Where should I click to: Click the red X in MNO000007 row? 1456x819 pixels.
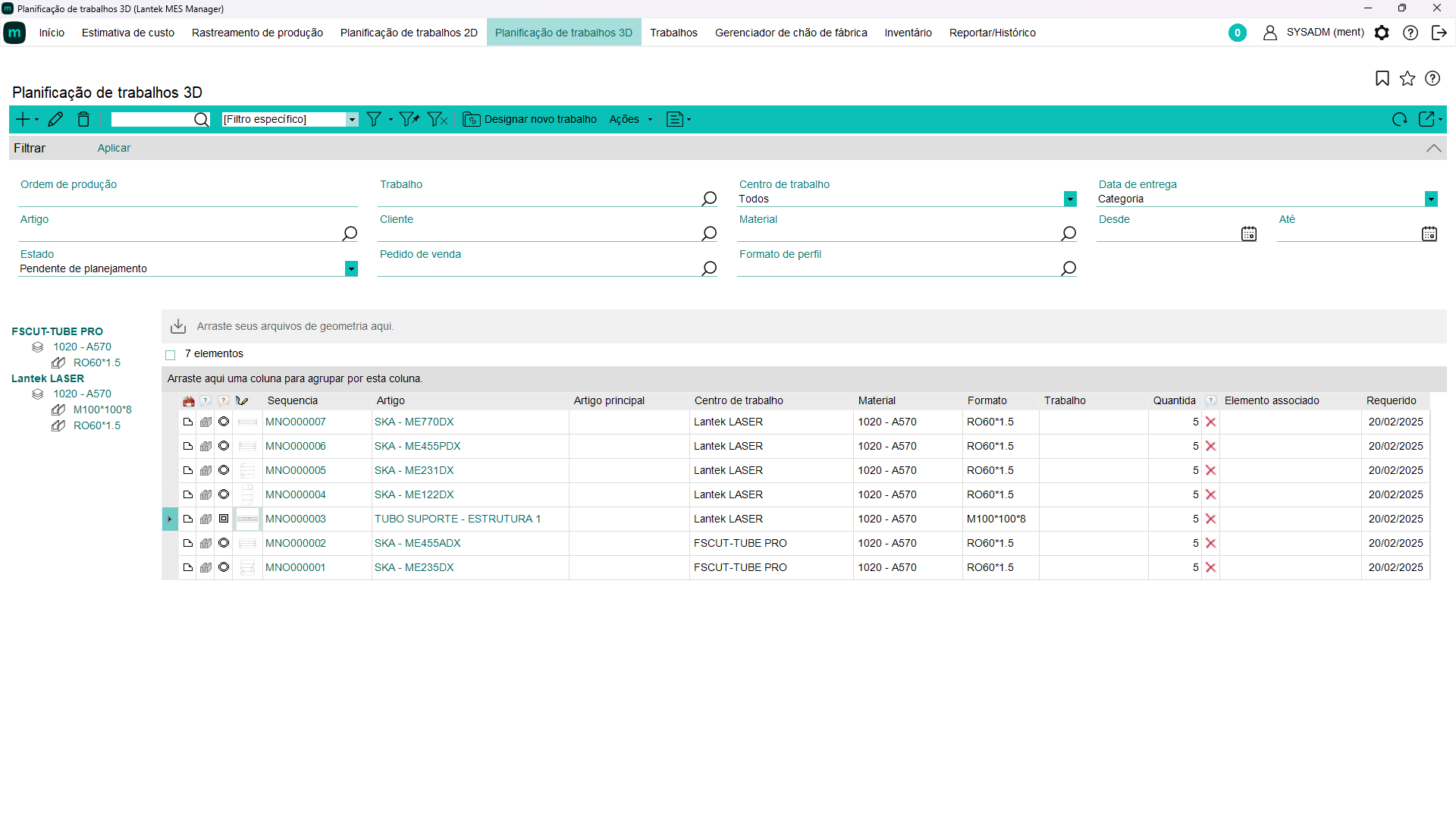click(x=1211, y=422)
